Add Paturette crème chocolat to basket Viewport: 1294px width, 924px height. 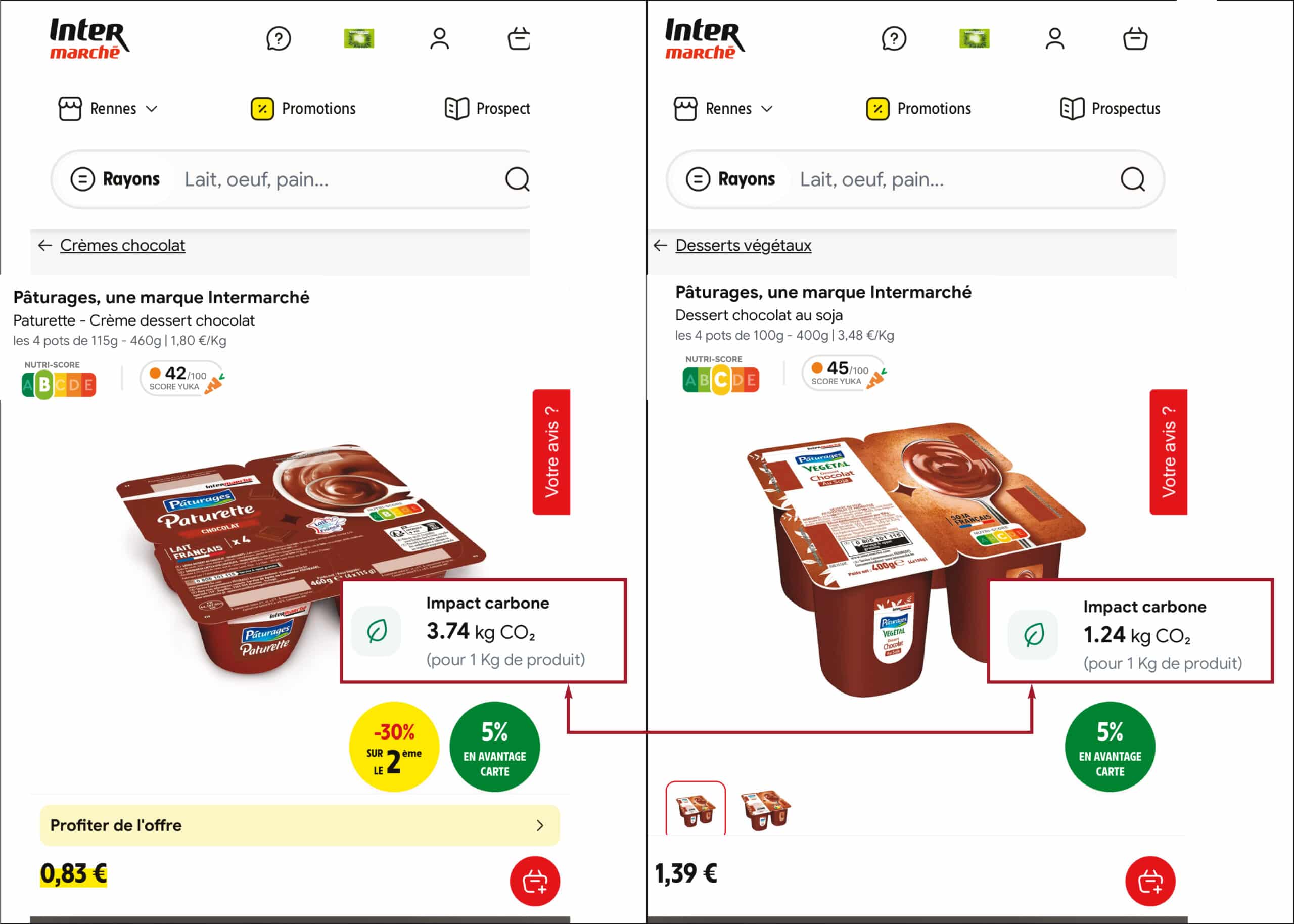tap(535, 881)
